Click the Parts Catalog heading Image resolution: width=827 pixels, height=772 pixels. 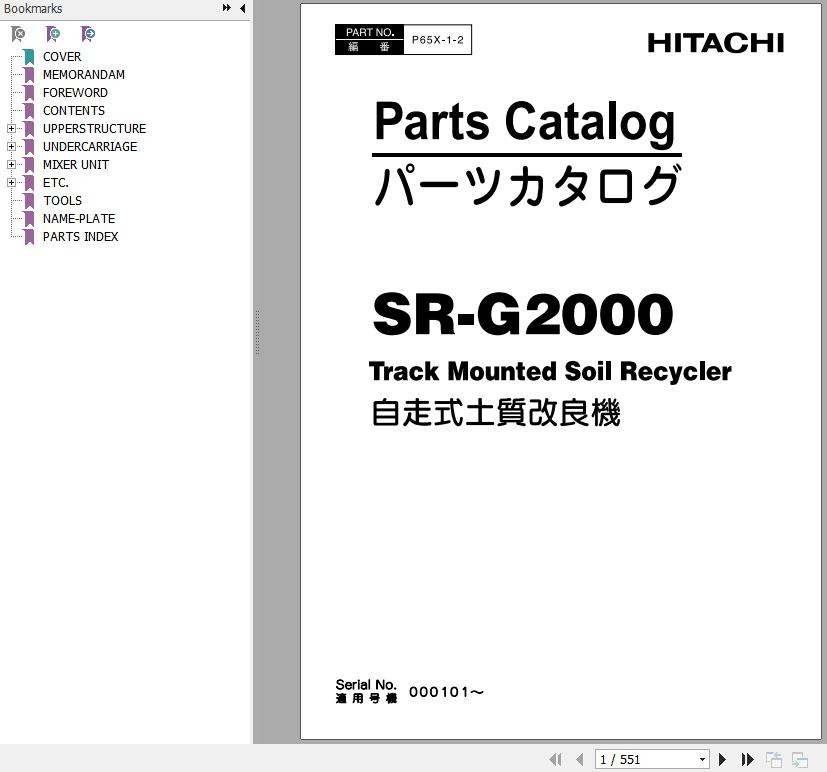pos(525,122)
